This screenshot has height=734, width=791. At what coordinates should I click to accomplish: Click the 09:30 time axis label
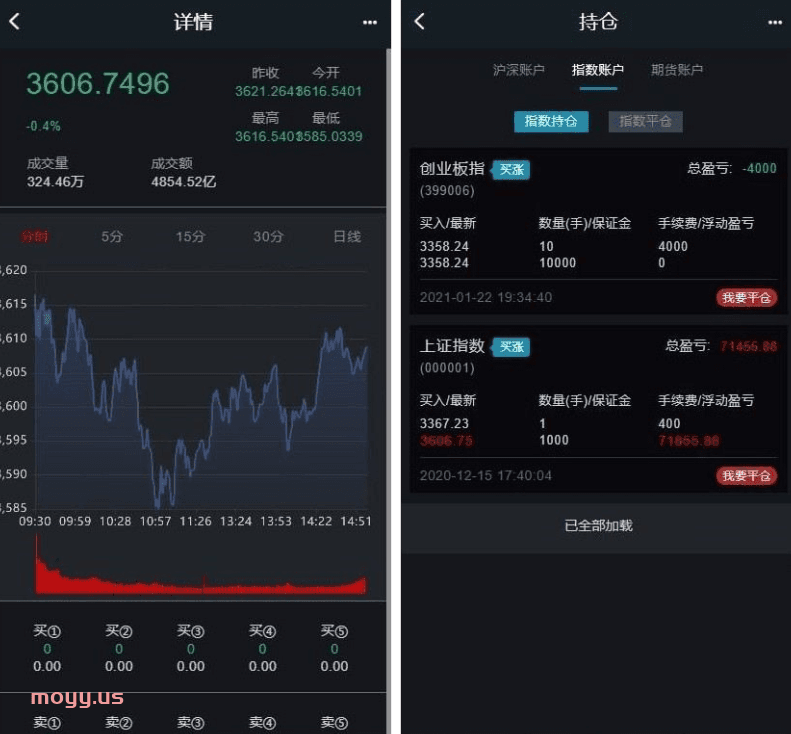click(x=35, y=521)
